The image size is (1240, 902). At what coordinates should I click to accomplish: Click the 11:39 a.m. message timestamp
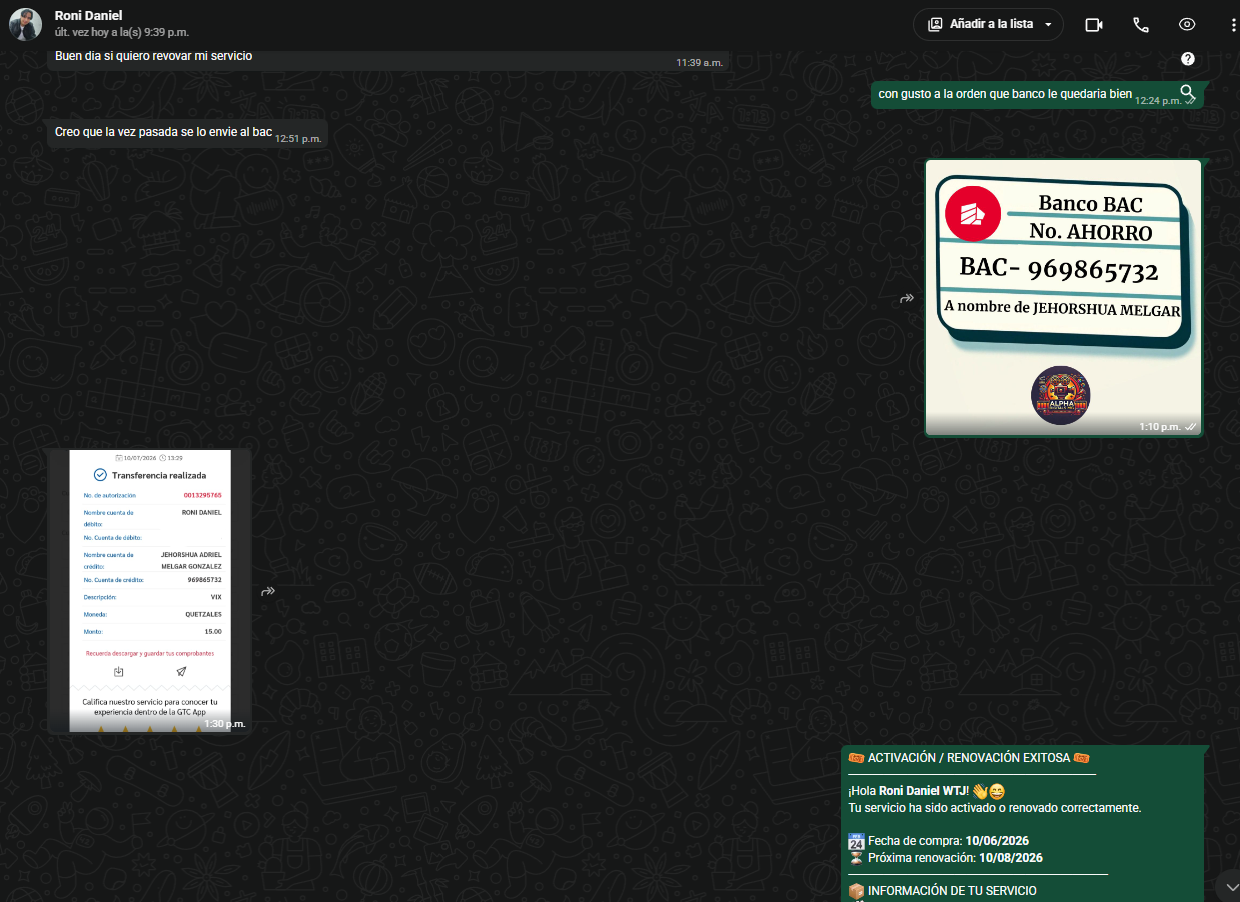point(699,63)
